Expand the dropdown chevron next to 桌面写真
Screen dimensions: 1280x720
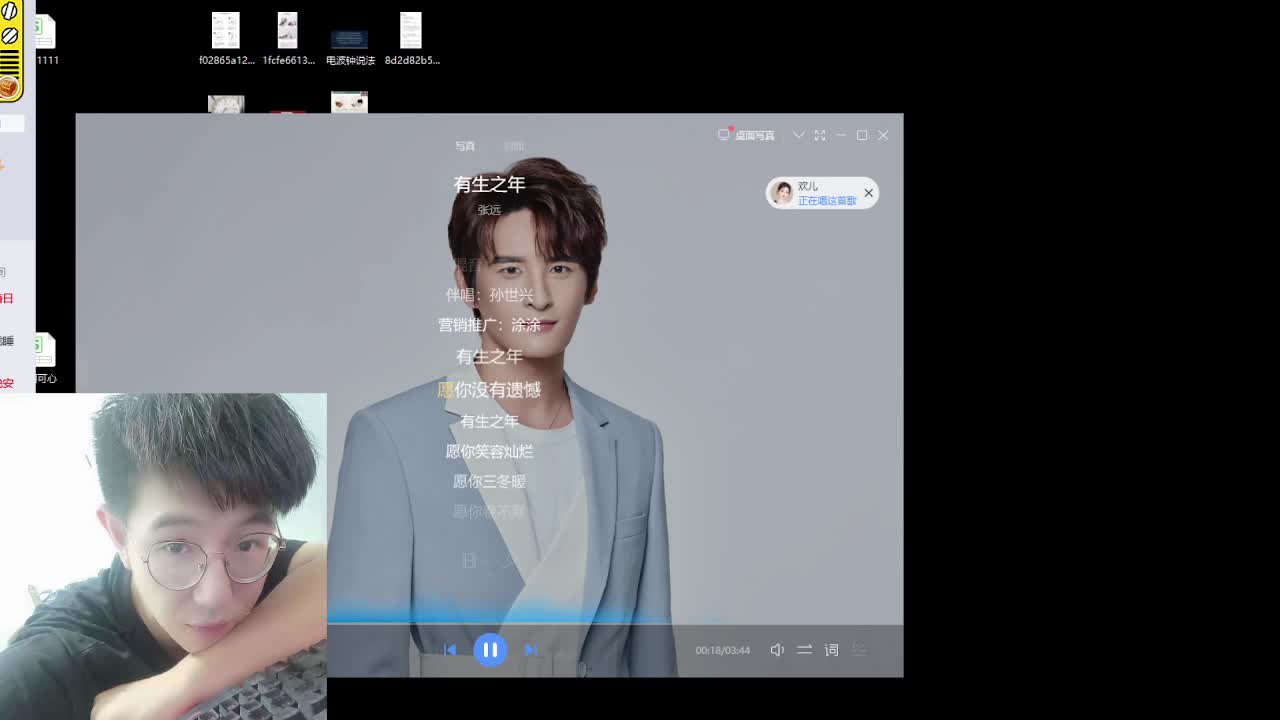(x=798, y=135)
